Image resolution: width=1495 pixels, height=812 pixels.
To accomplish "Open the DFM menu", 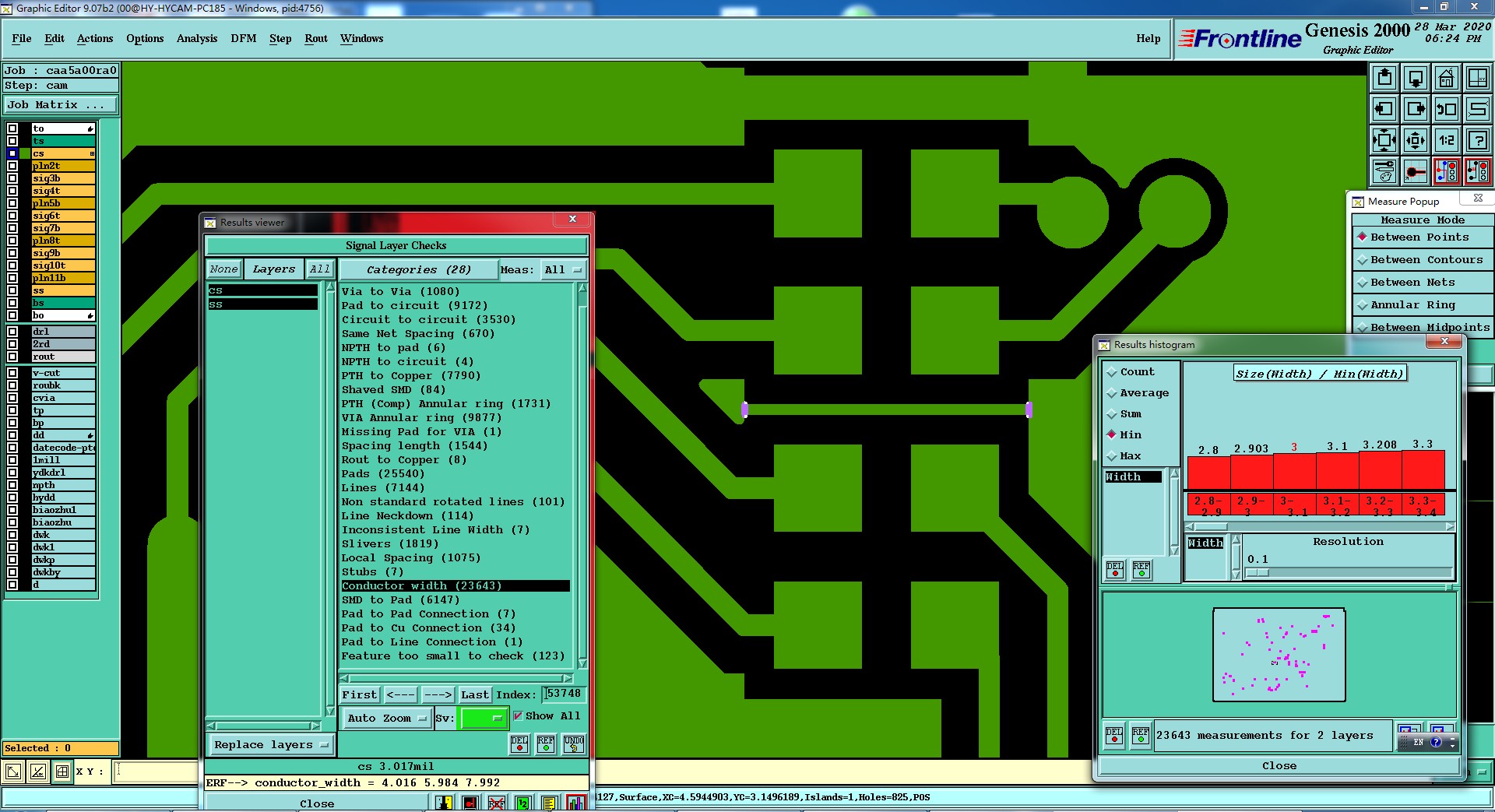I will 243,38.
